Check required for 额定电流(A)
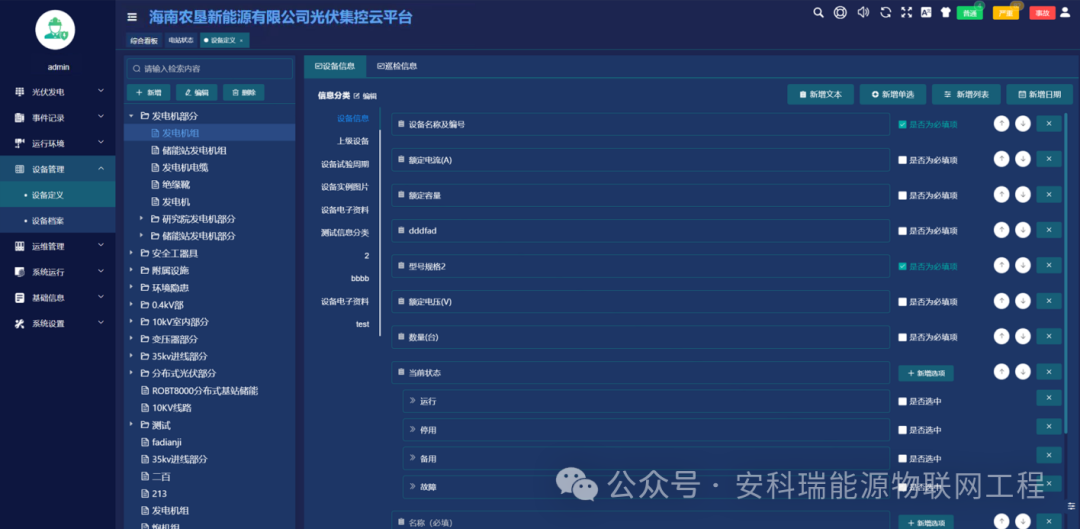The height and width of the screenshot is (529, 1080). click(x=902, y=160)
